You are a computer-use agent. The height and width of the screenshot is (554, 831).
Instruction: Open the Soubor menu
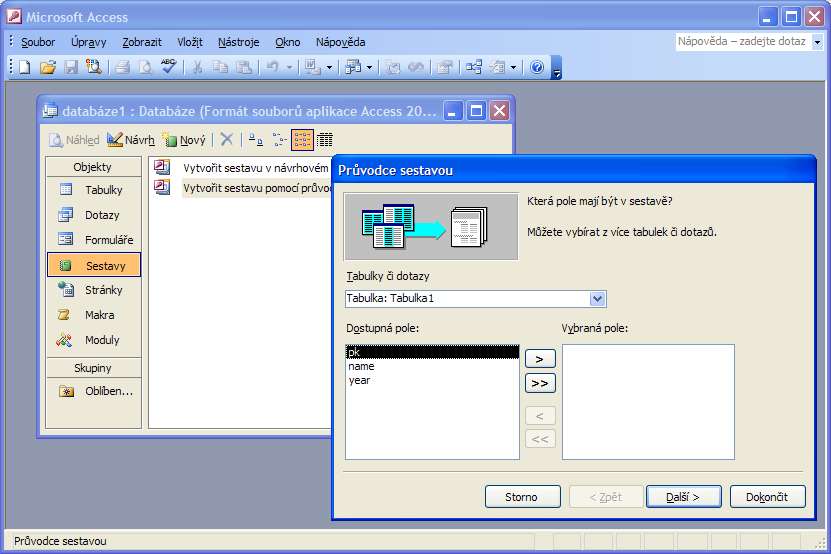click(x=38, y=42)
